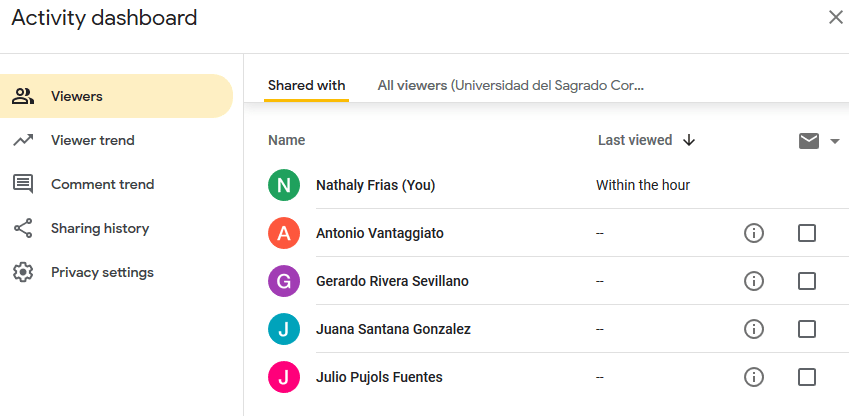Open Sharing history in sidebar
This screenshot has width=849, height=416.
99,228
